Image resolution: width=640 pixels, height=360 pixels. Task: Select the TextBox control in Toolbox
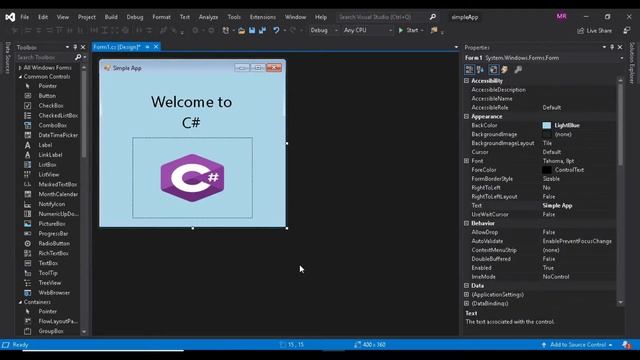point(48,263)
